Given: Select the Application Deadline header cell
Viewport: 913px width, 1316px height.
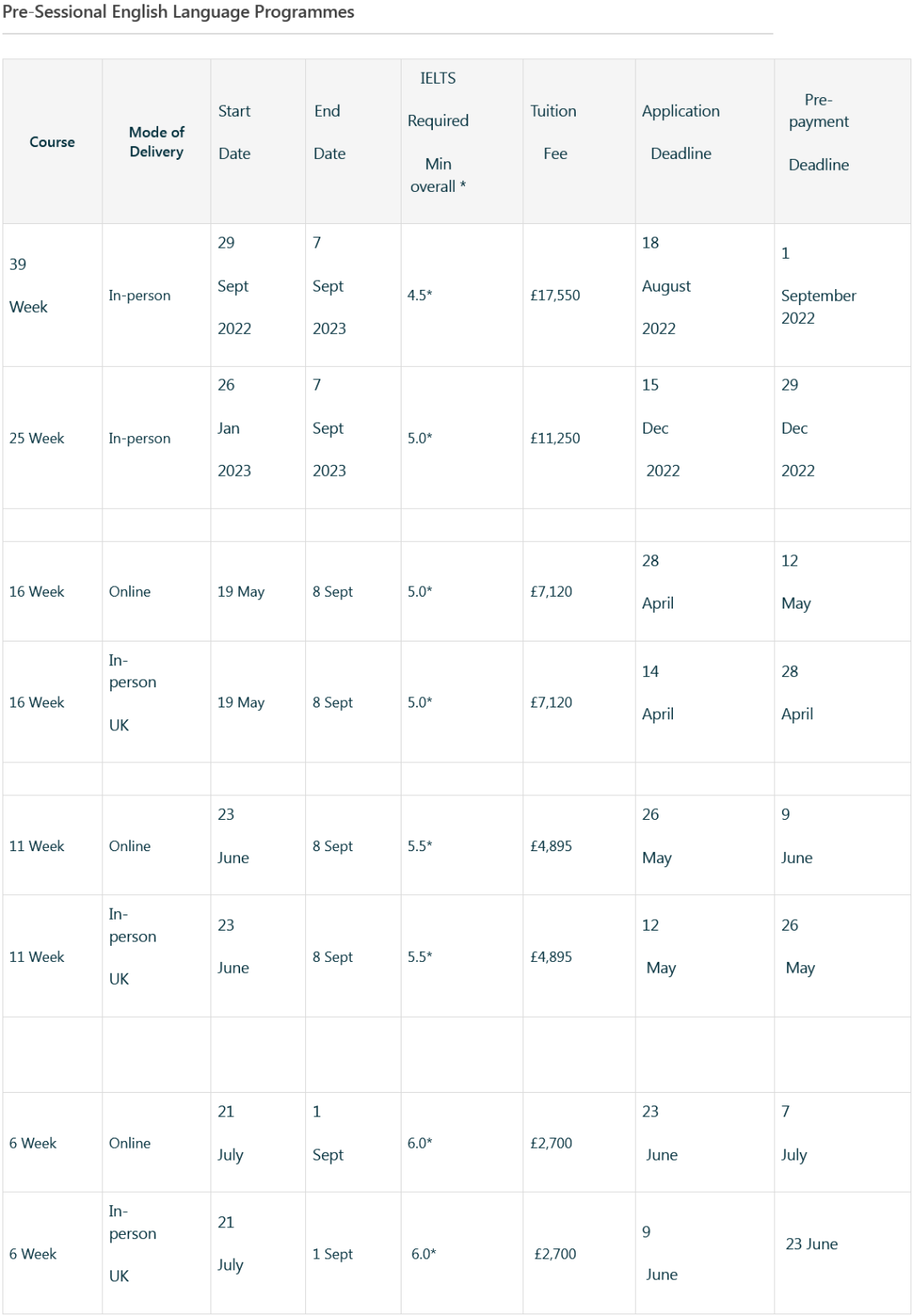Looking at the screenshot, I should [681, 132].
